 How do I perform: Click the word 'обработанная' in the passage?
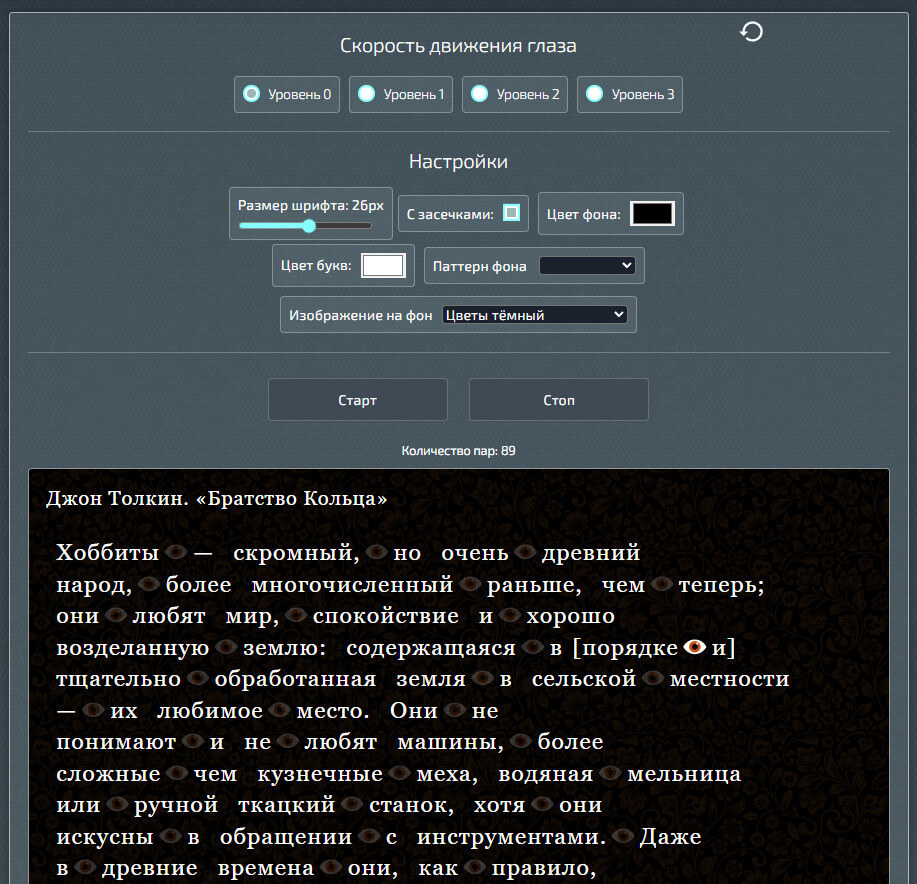(295, 678)
